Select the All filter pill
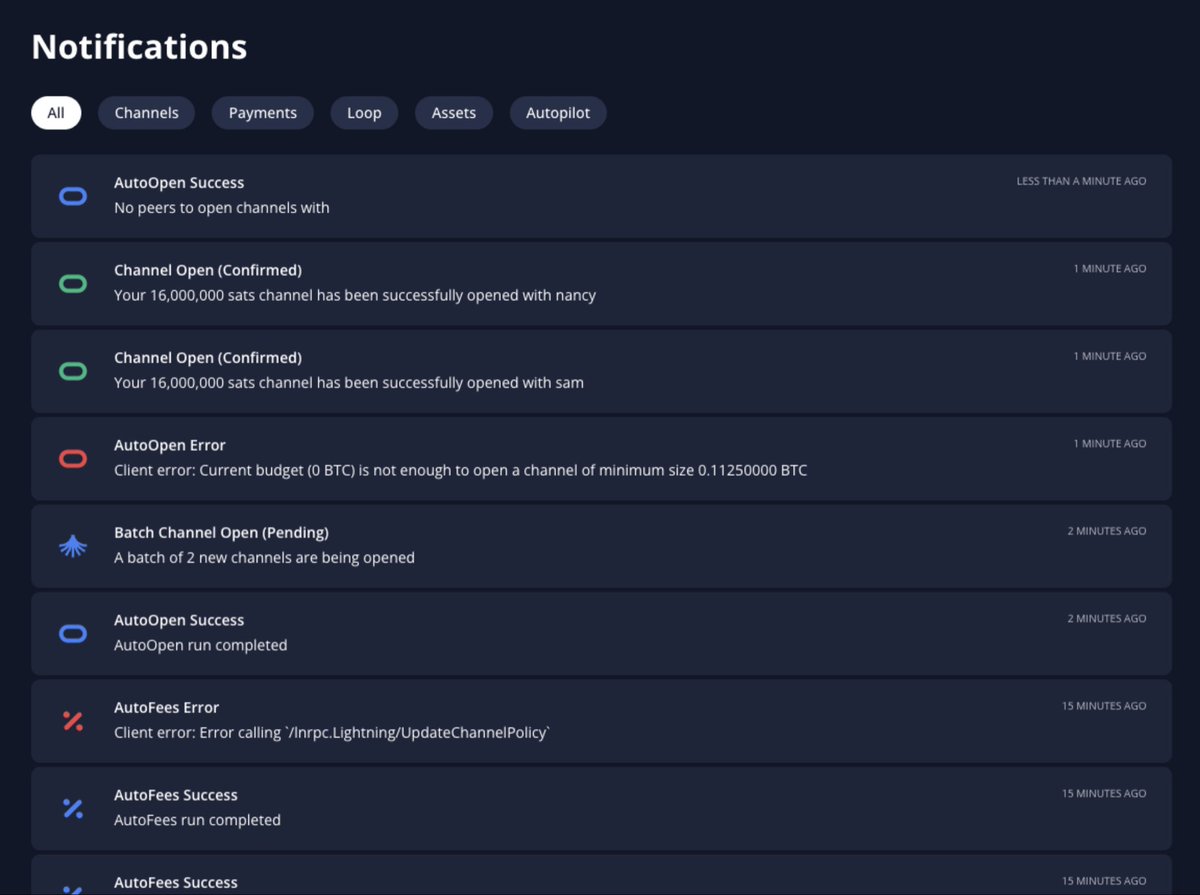This screenshot has width=1200, height=895. (x=56, y=113)
